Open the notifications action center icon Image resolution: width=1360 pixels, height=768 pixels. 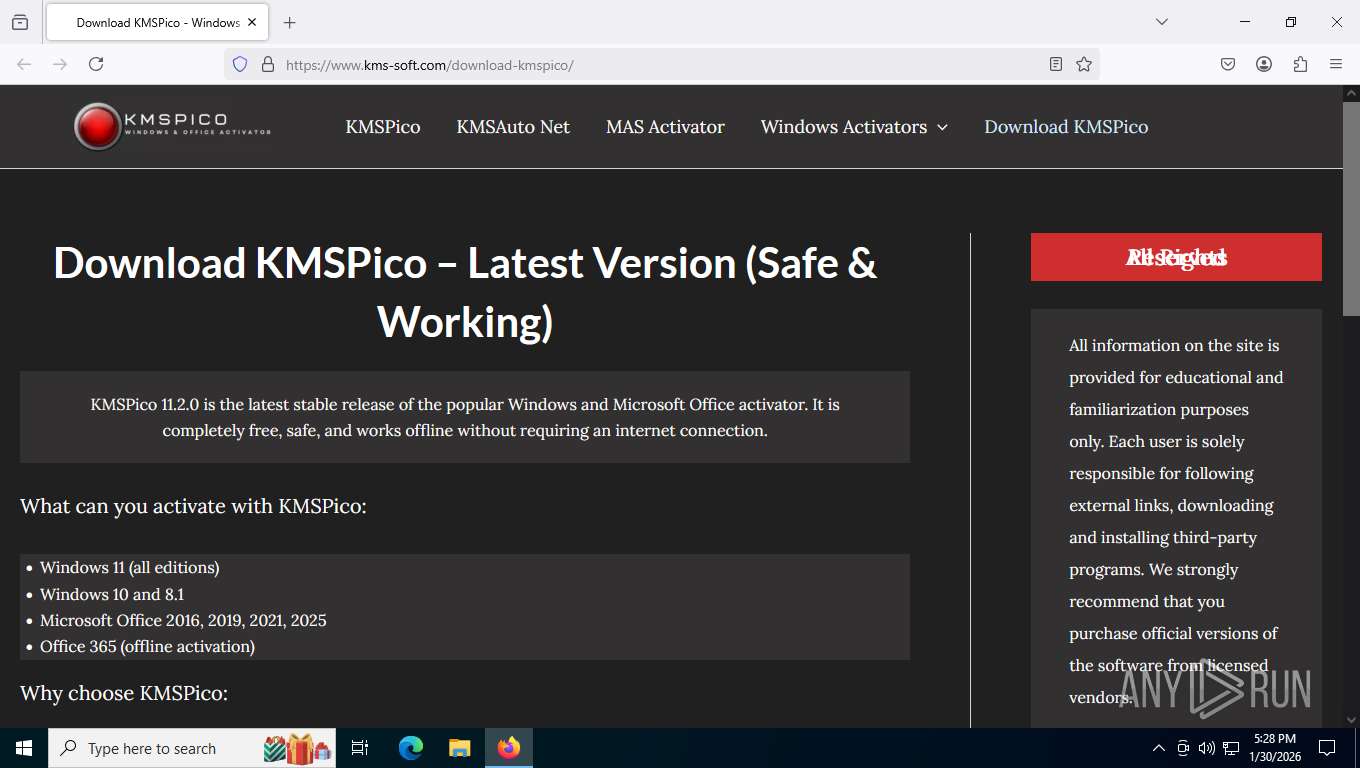[x=1327, y=748]
